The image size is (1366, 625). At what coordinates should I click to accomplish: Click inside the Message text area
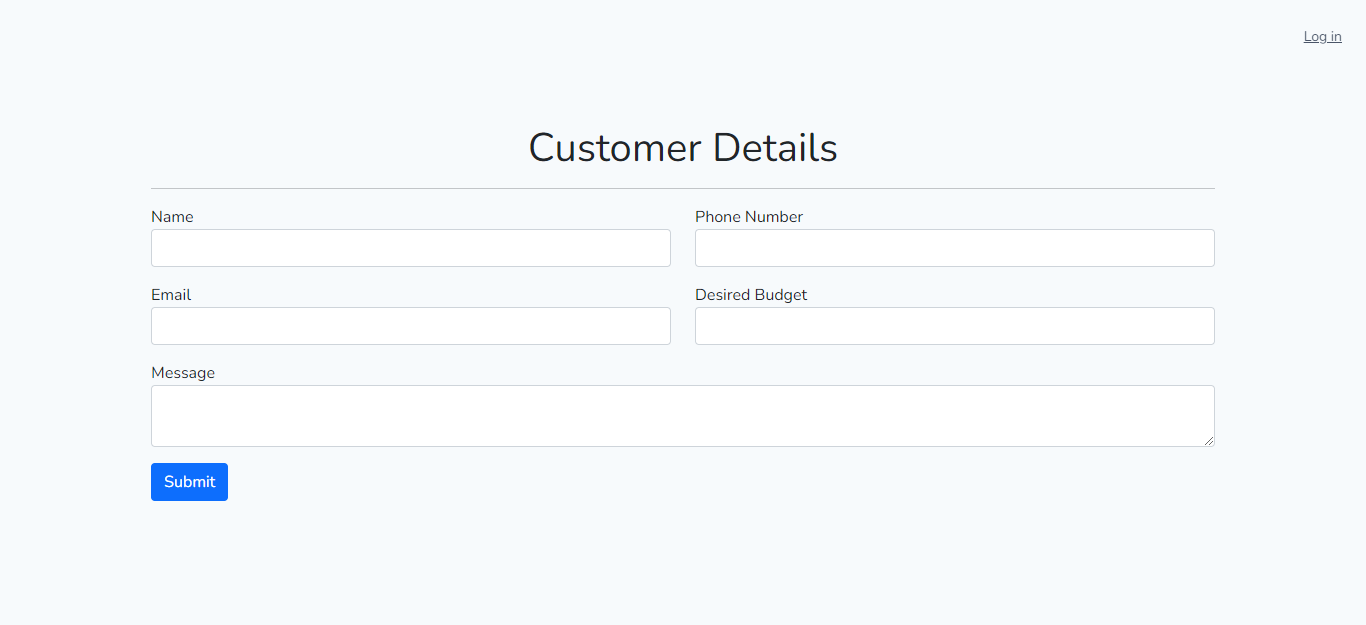pyautogui.click(x=682, y=415)
